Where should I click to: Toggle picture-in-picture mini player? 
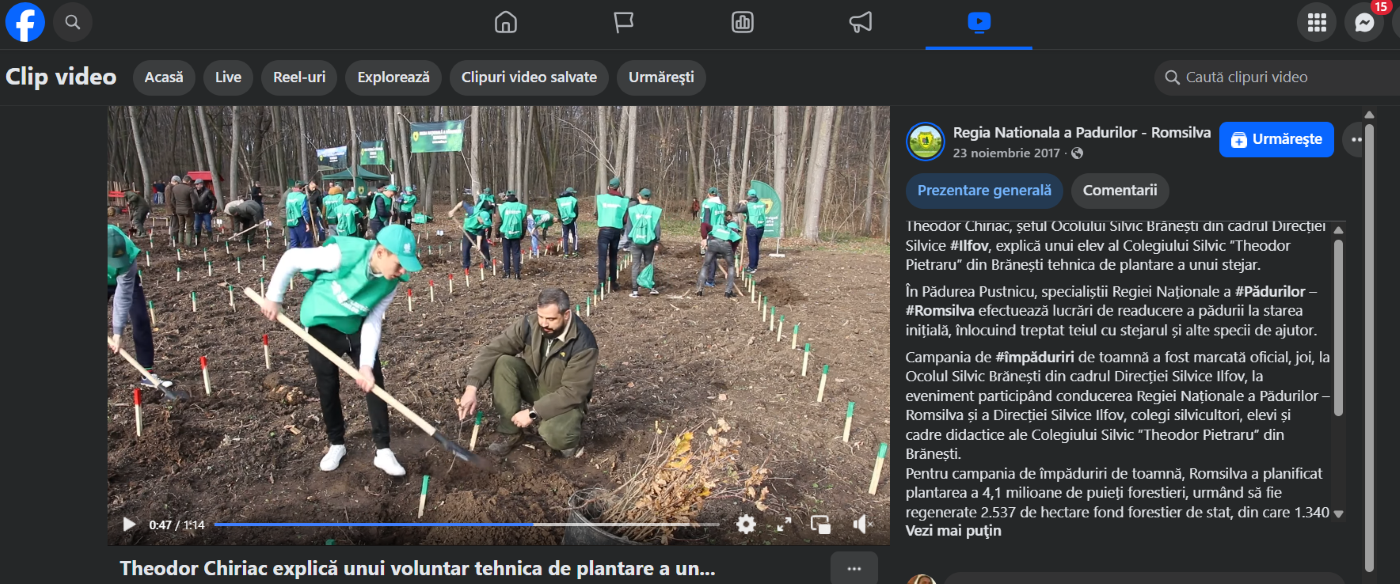pos(821,524)
